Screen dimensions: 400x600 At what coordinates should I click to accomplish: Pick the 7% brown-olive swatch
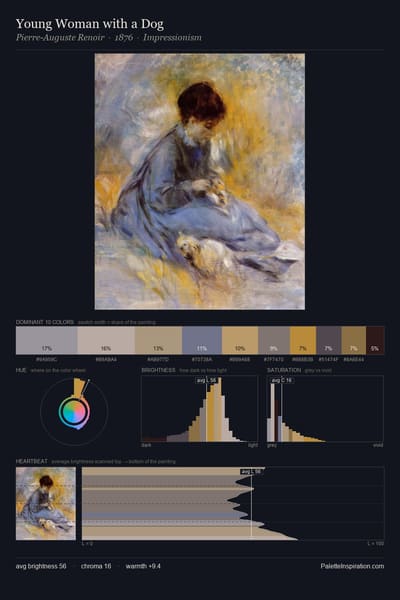click(x=354, y=340)
